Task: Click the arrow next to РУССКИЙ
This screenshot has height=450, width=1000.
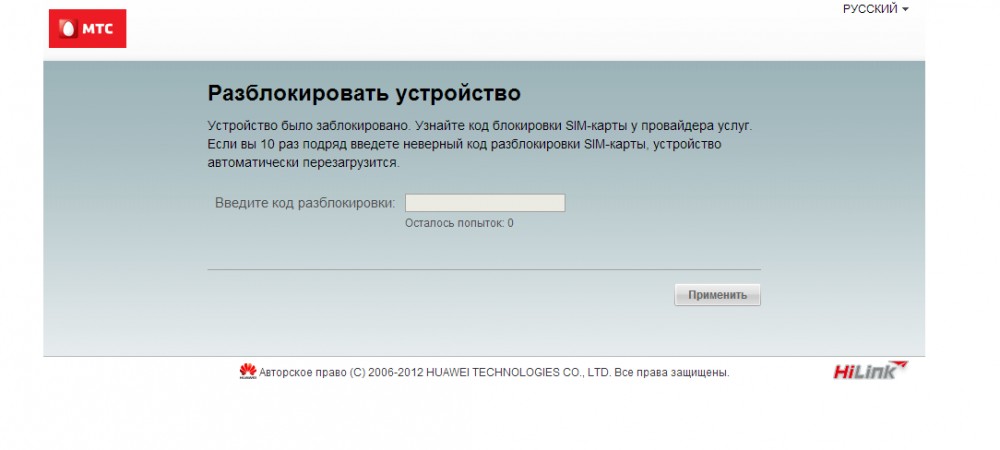Action: (x=905, y=9)
